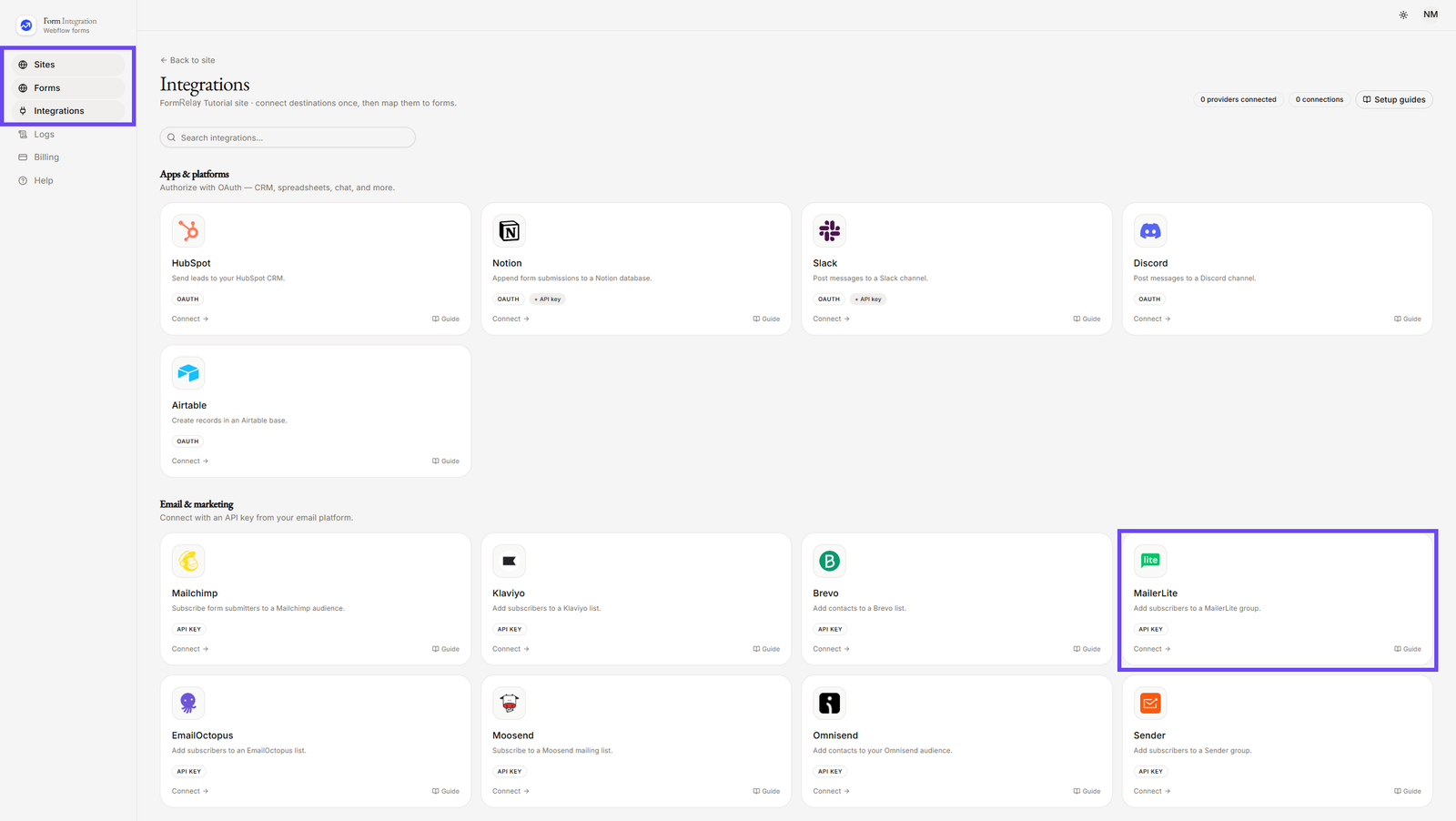Click the '+ API key' tag on Notion card
Screen dimensions: 1456x821
[x=548, y=299]
